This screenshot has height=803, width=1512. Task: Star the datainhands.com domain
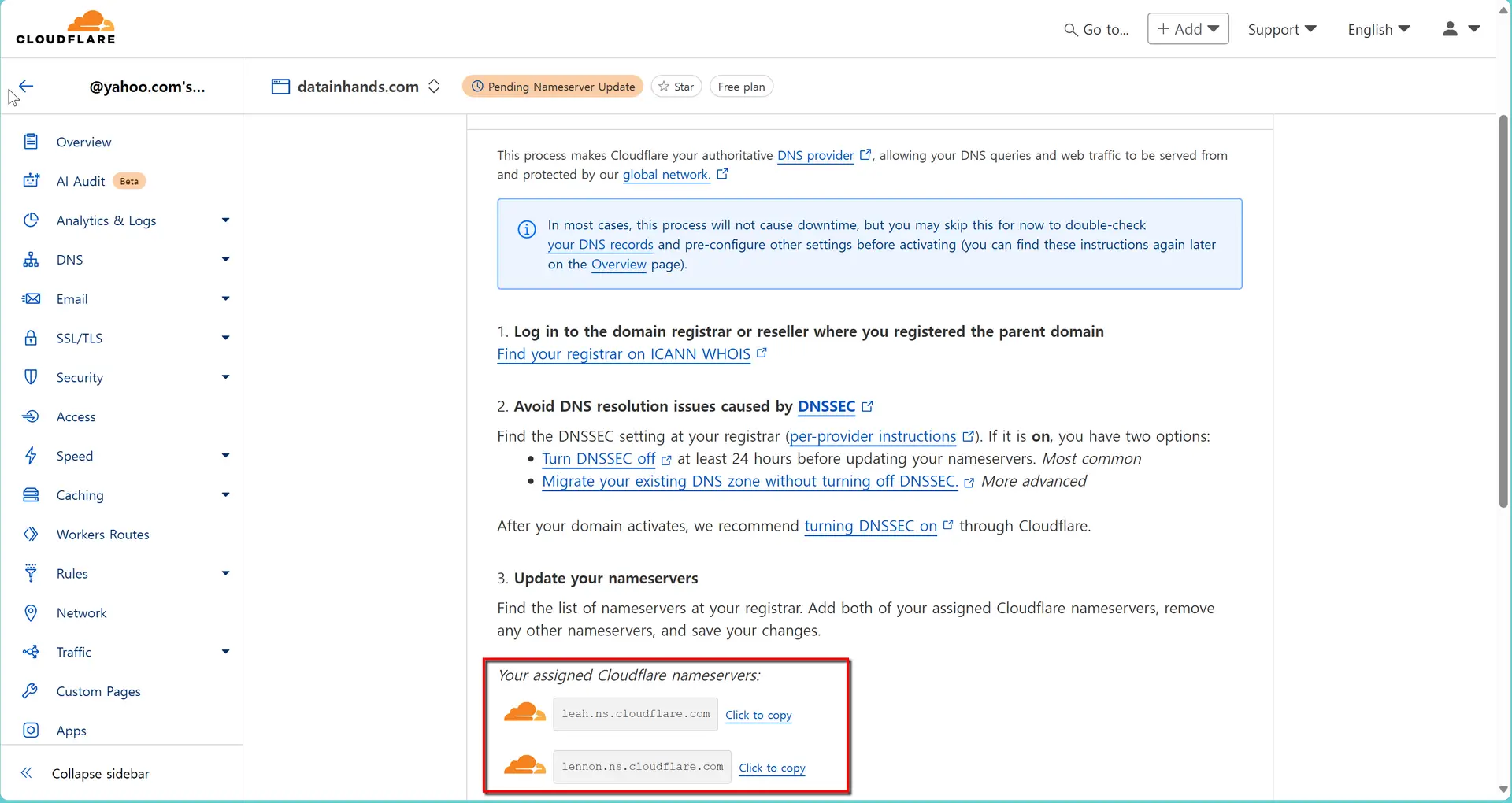tap(676, 86)
